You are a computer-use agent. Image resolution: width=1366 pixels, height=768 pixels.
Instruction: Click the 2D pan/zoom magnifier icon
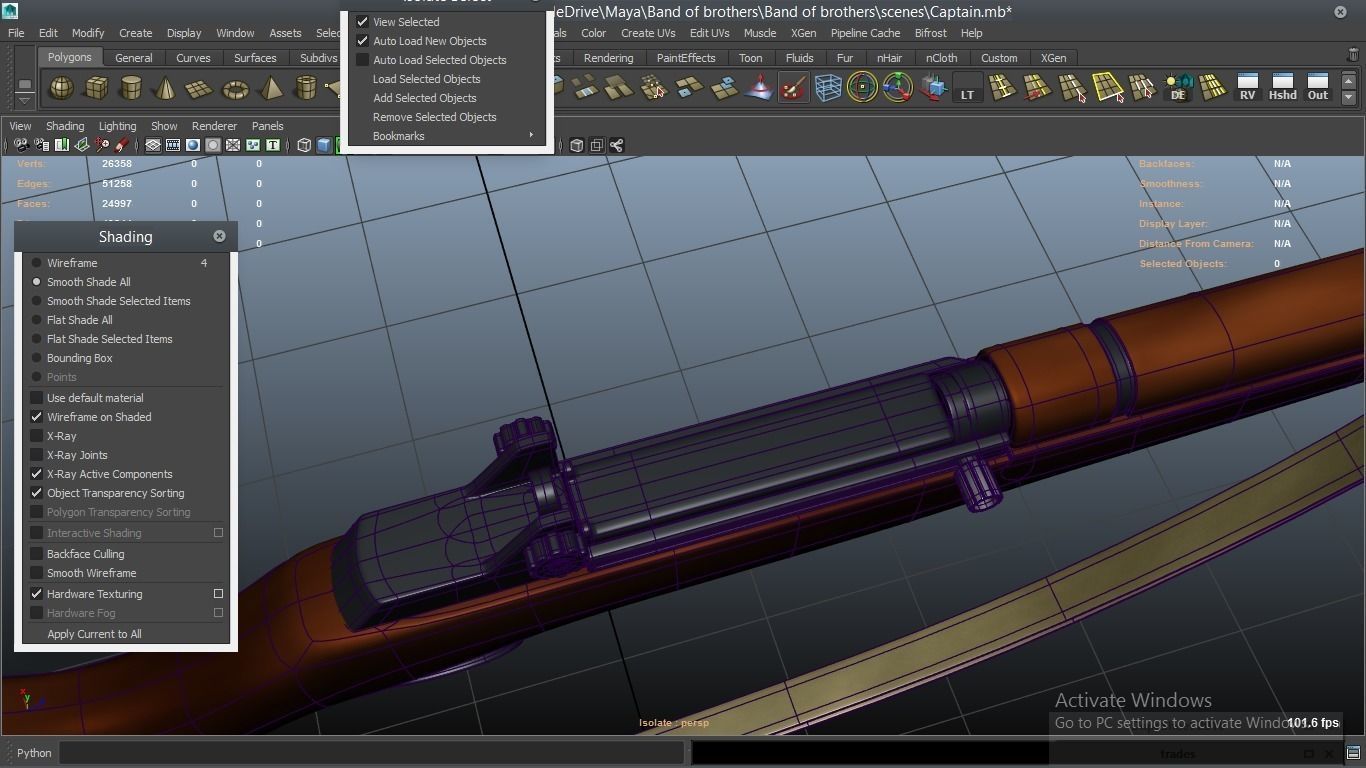(102, 145)
